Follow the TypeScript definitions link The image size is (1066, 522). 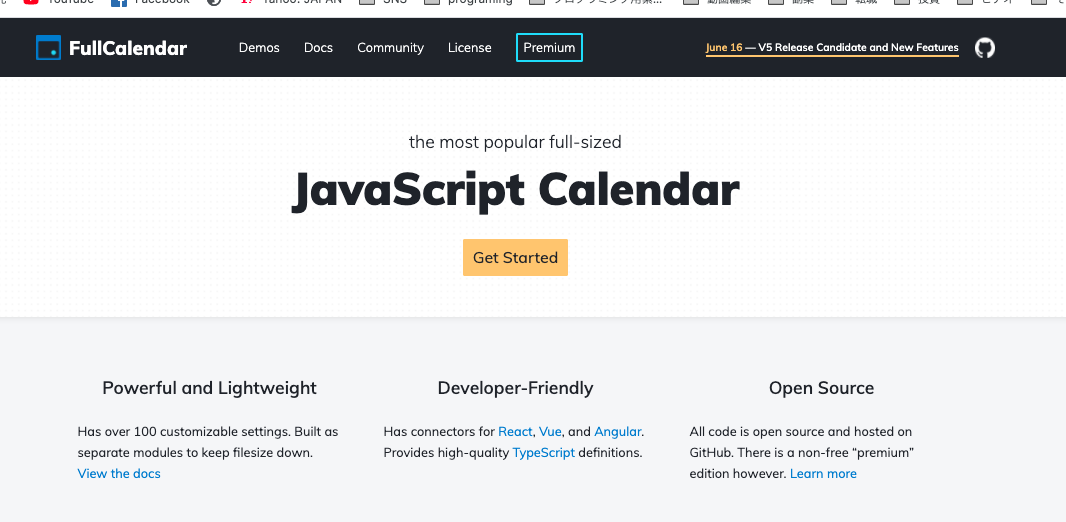[x=543, y=453]
